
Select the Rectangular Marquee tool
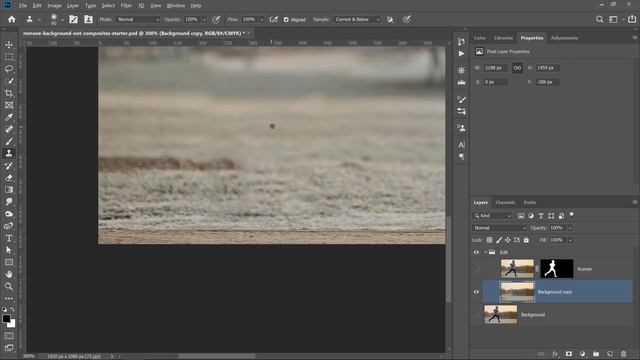pos(9,57)
